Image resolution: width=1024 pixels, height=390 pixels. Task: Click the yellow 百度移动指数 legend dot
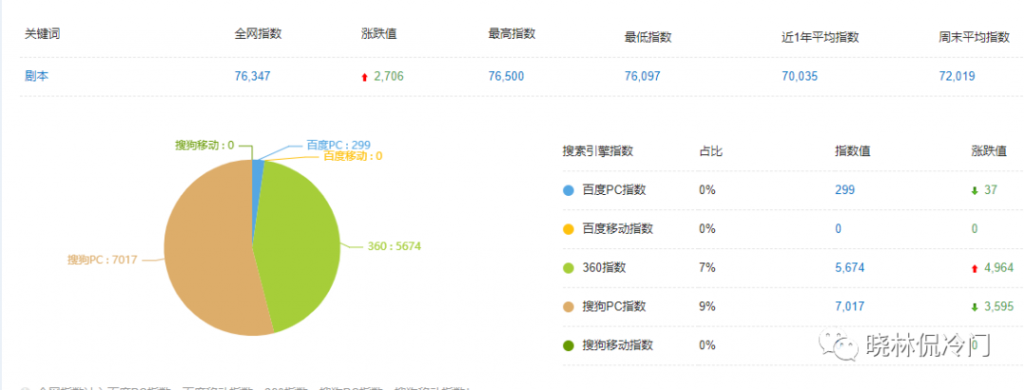tap(568, 229)
